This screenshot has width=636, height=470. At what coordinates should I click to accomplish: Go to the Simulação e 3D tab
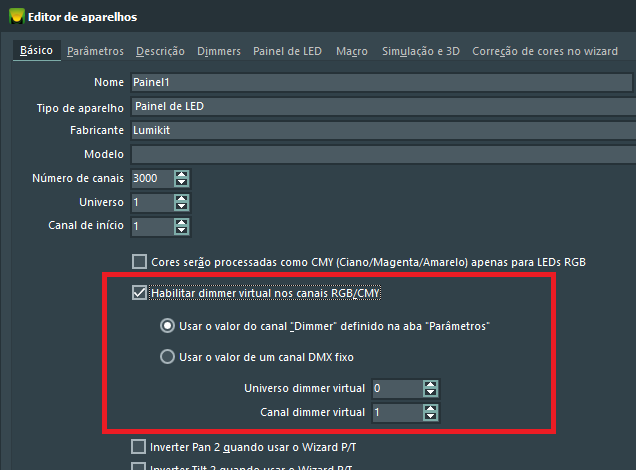click(419, 50)
